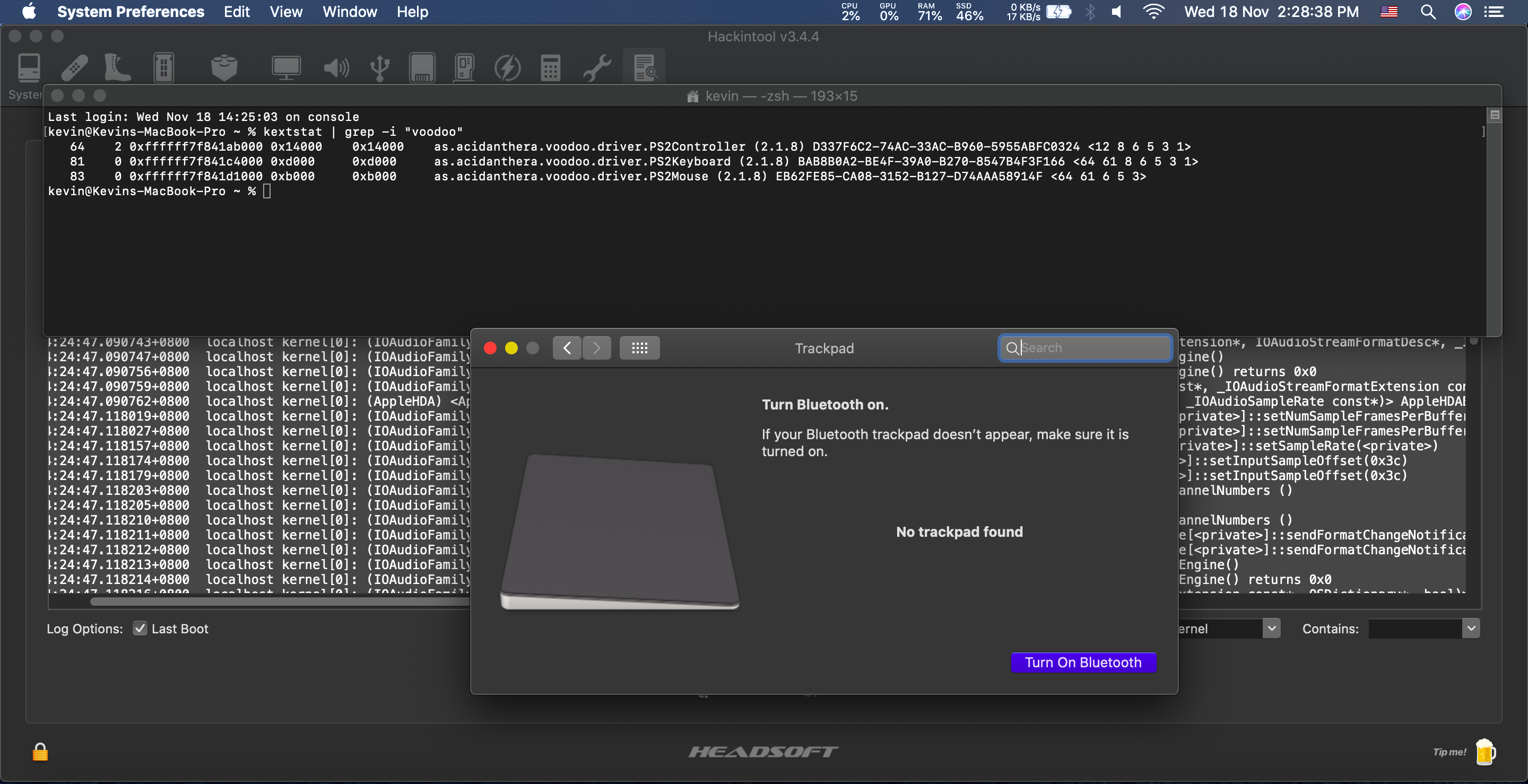This screenshot has width=1528, height=784.
Task: Click the SSD 46% menu bar stat
Action: (x=969, y=12)
